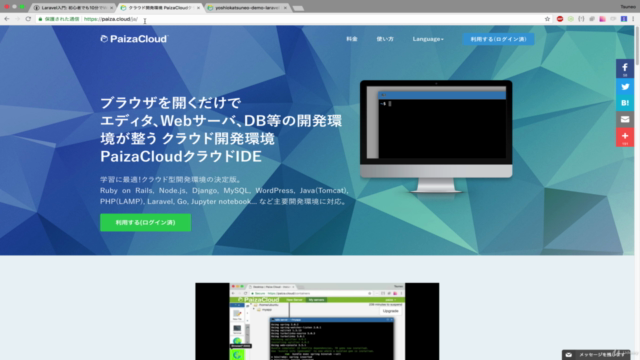
Task: Go back with browser back arrow
Action: point(7,19)
